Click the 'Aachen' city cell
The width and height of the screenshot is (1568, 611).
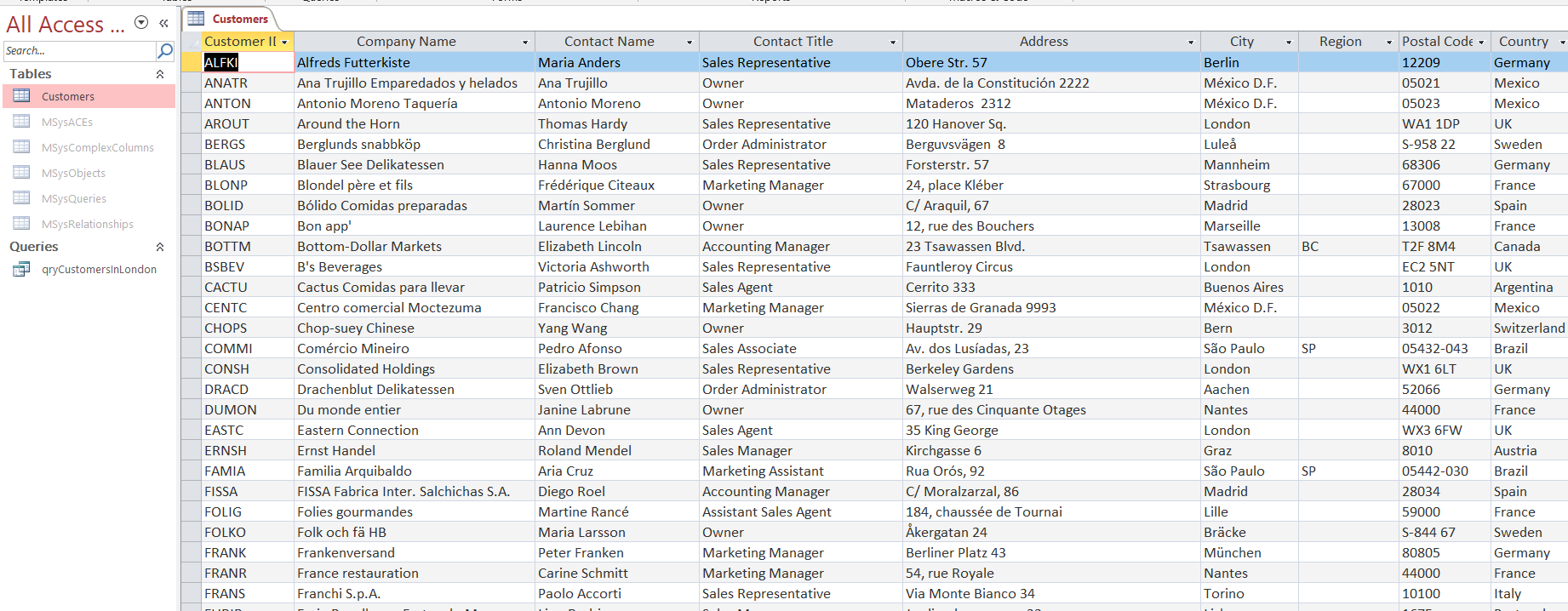coord(1250,389)
